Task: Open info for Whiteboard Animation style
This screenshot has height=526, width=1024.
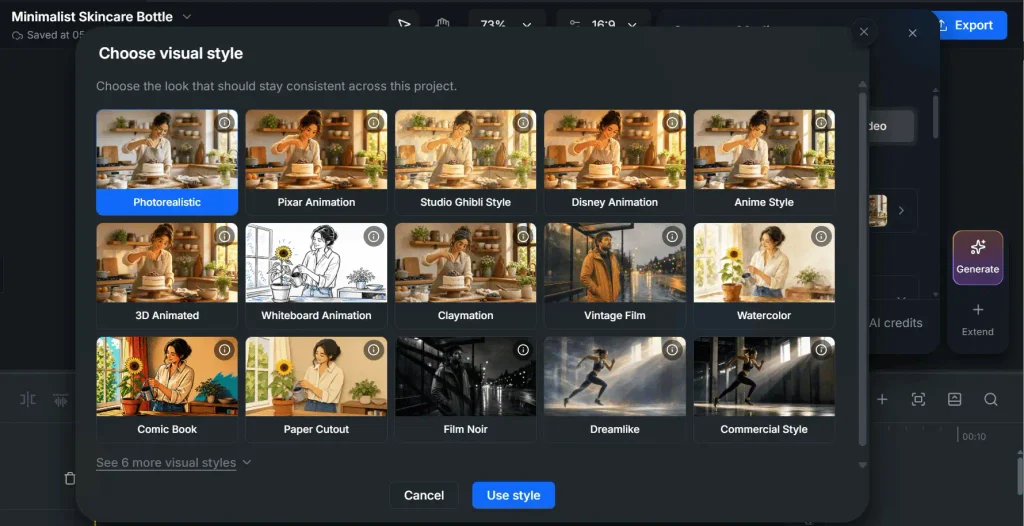Action: 374,237
